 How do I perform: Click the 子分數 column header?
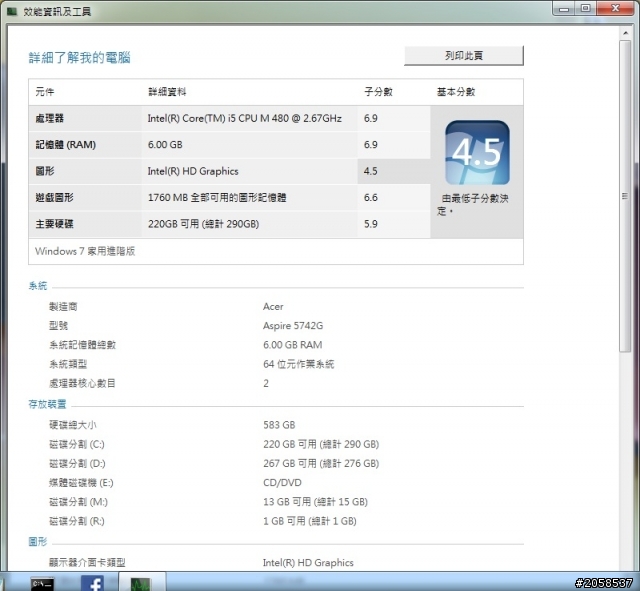pyautogui.click(x=378, y=92)
